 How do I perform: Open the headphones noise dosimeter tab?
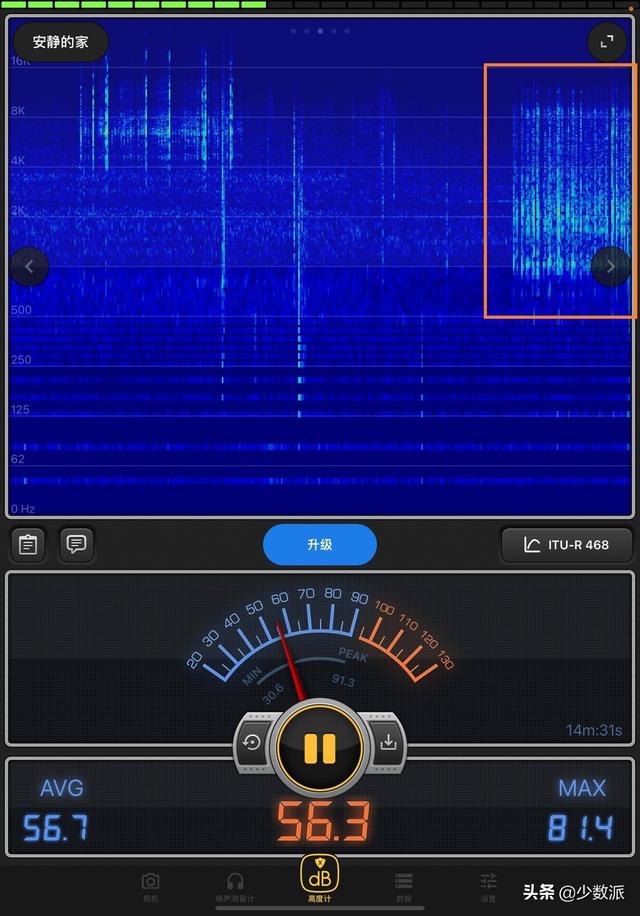235,885
